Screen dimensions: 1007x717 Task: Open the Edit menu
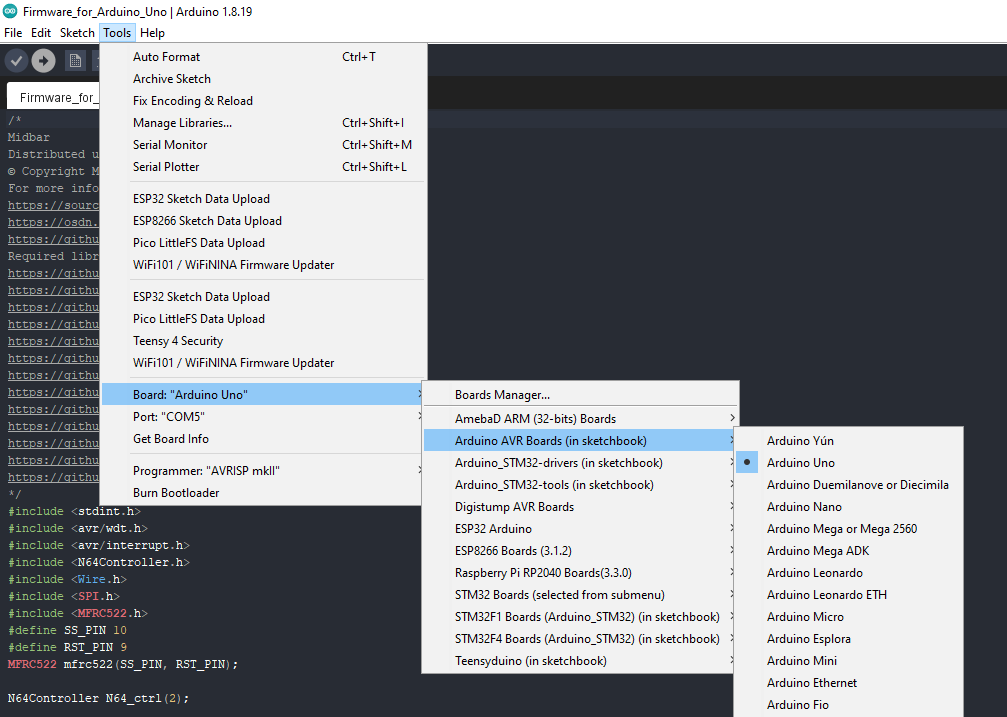point(40,33)
